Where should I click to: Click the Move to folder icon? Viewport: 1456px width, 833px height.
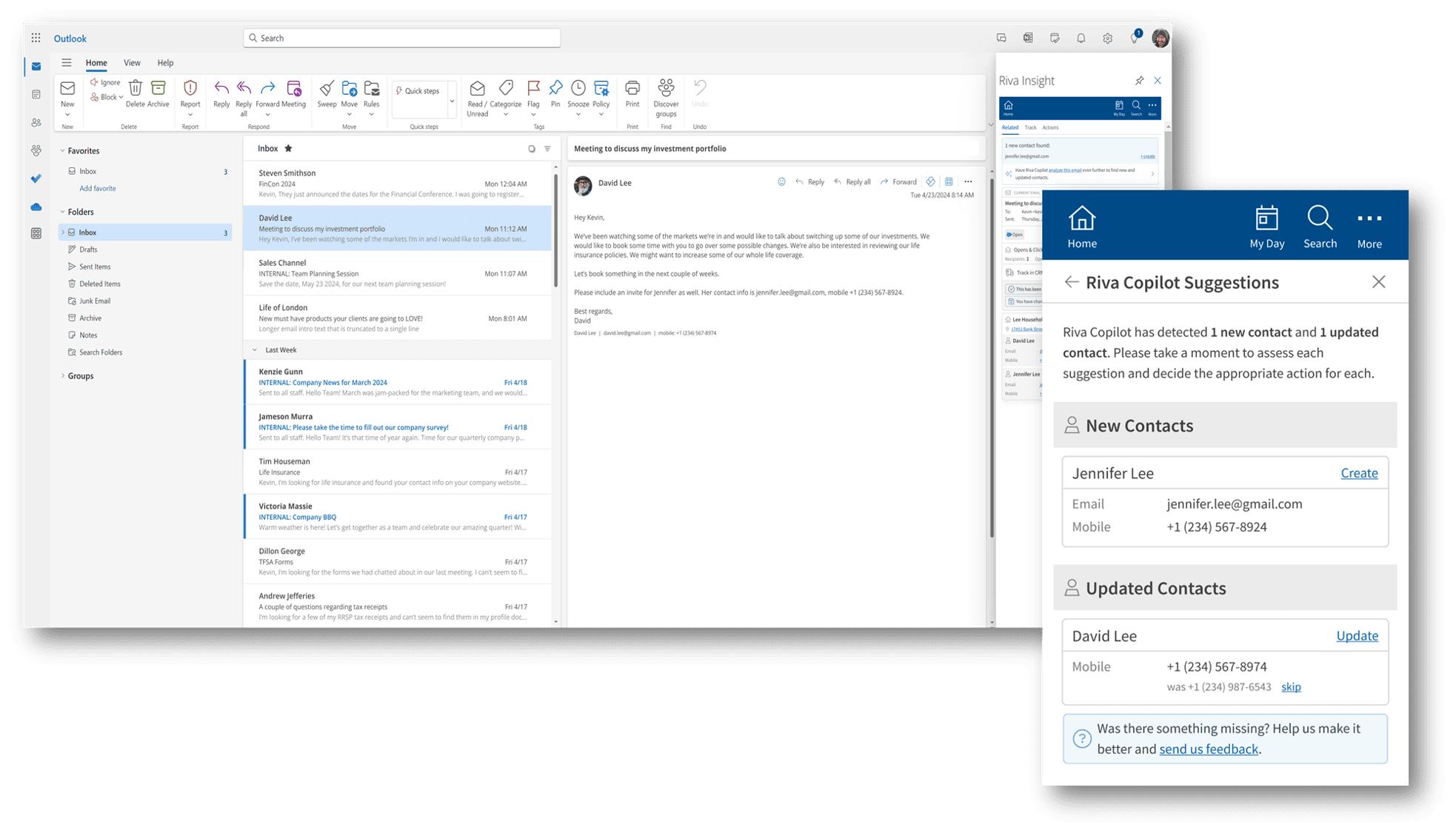[x=350, y=88]
